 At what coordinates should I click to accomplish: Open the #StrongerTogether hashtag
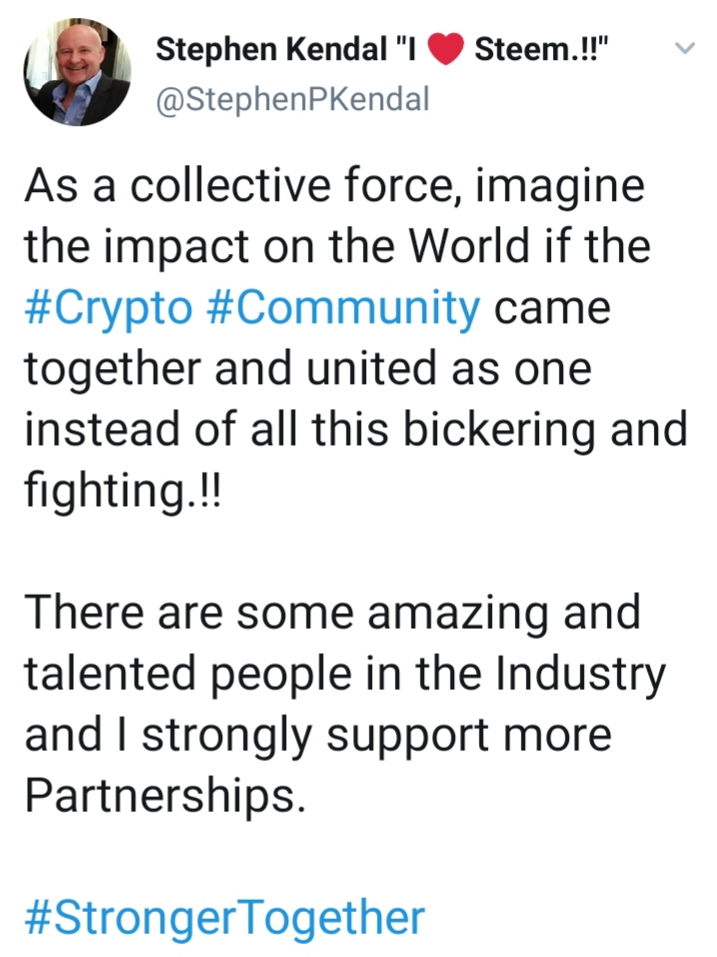pyautogui.click(x=225, y=917)
